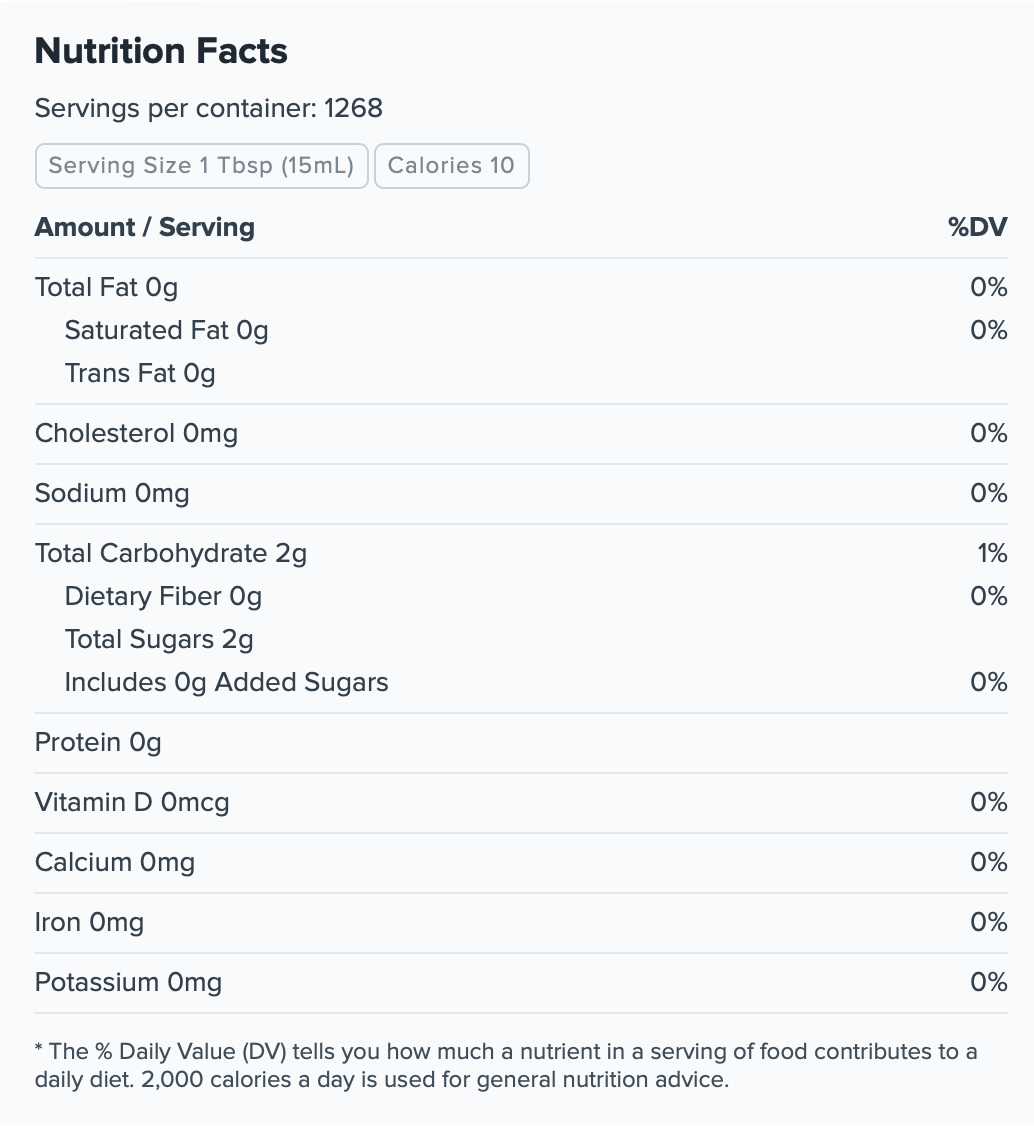1034x1126 pixels.
Task: Click the %DV column header
Action: click(x=977, y=227)
